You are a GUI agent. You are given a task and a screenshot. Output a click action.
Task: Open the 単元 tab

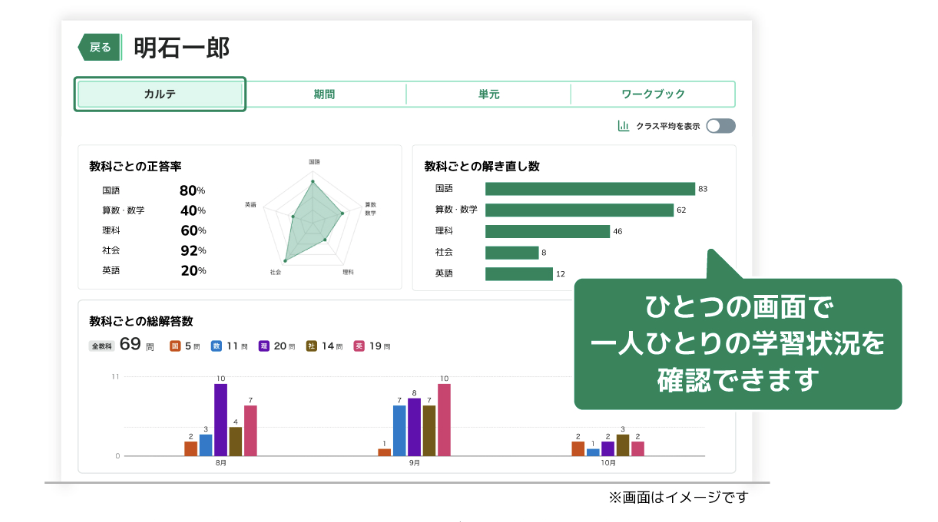[x=488, y=94]
